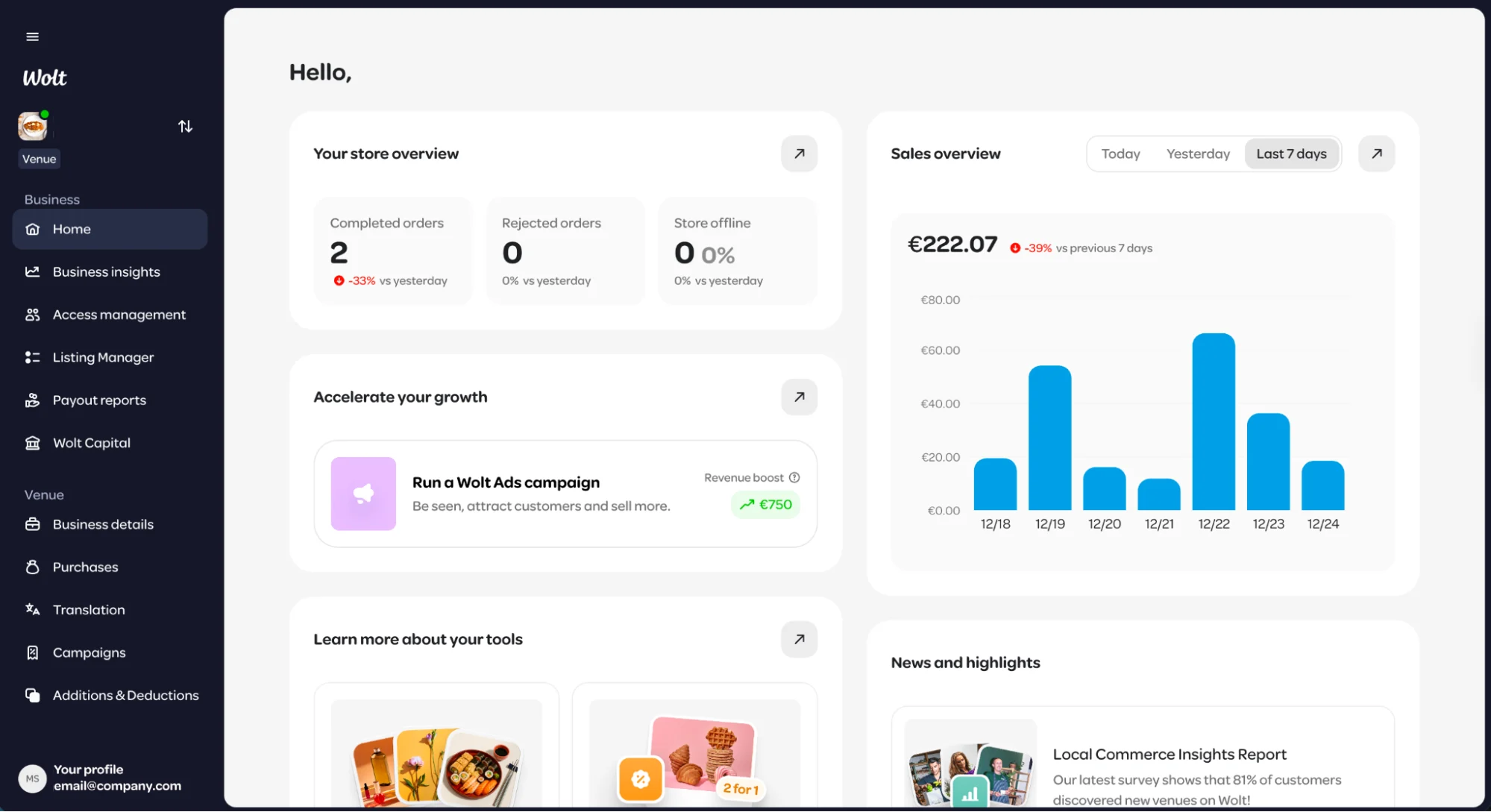Open Business details menu item
This screenshot has width=1491, height=812.
point(103,524)
